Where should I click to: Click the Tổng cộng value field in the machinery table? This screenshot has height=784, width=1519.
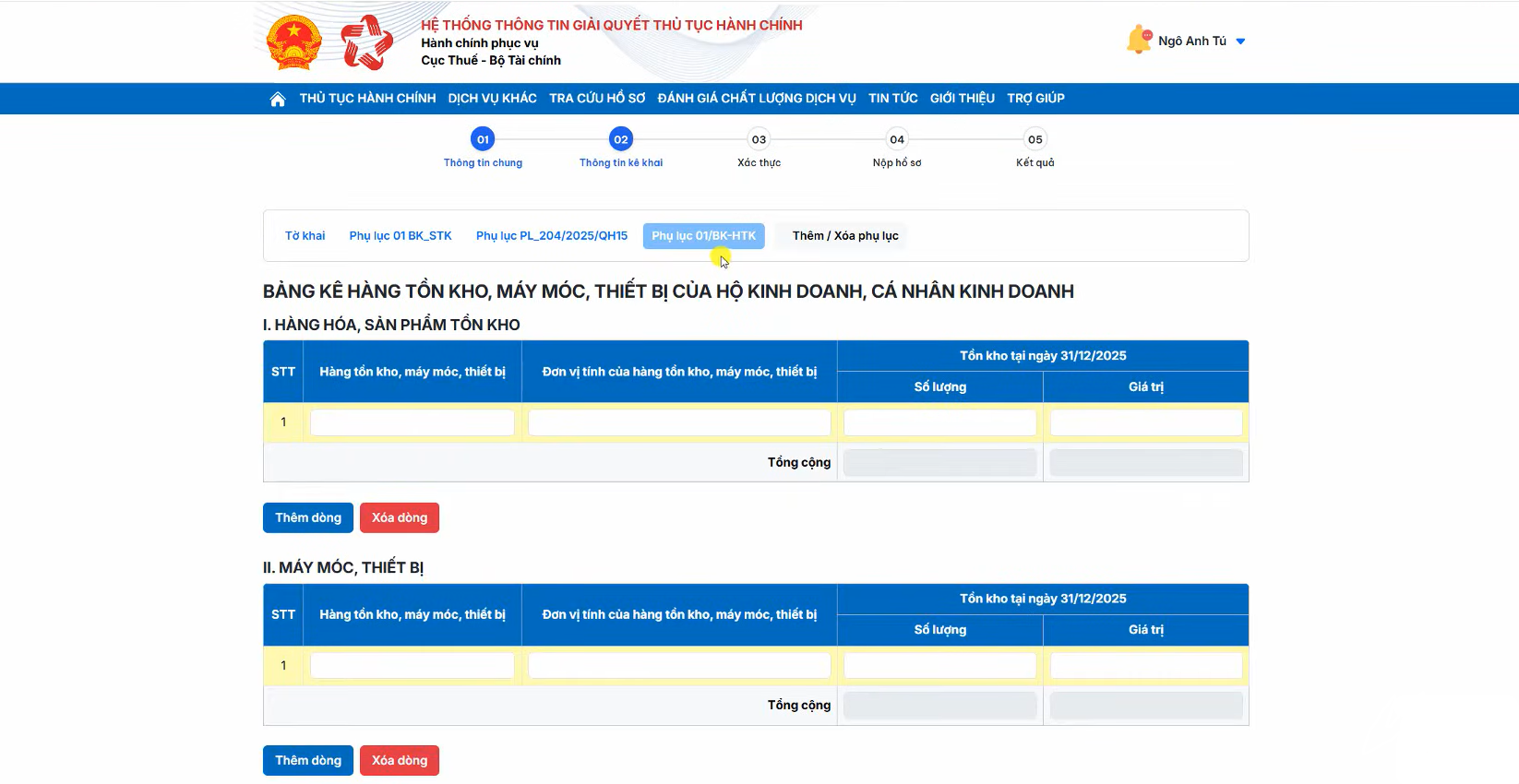[x=1146, y=706]
